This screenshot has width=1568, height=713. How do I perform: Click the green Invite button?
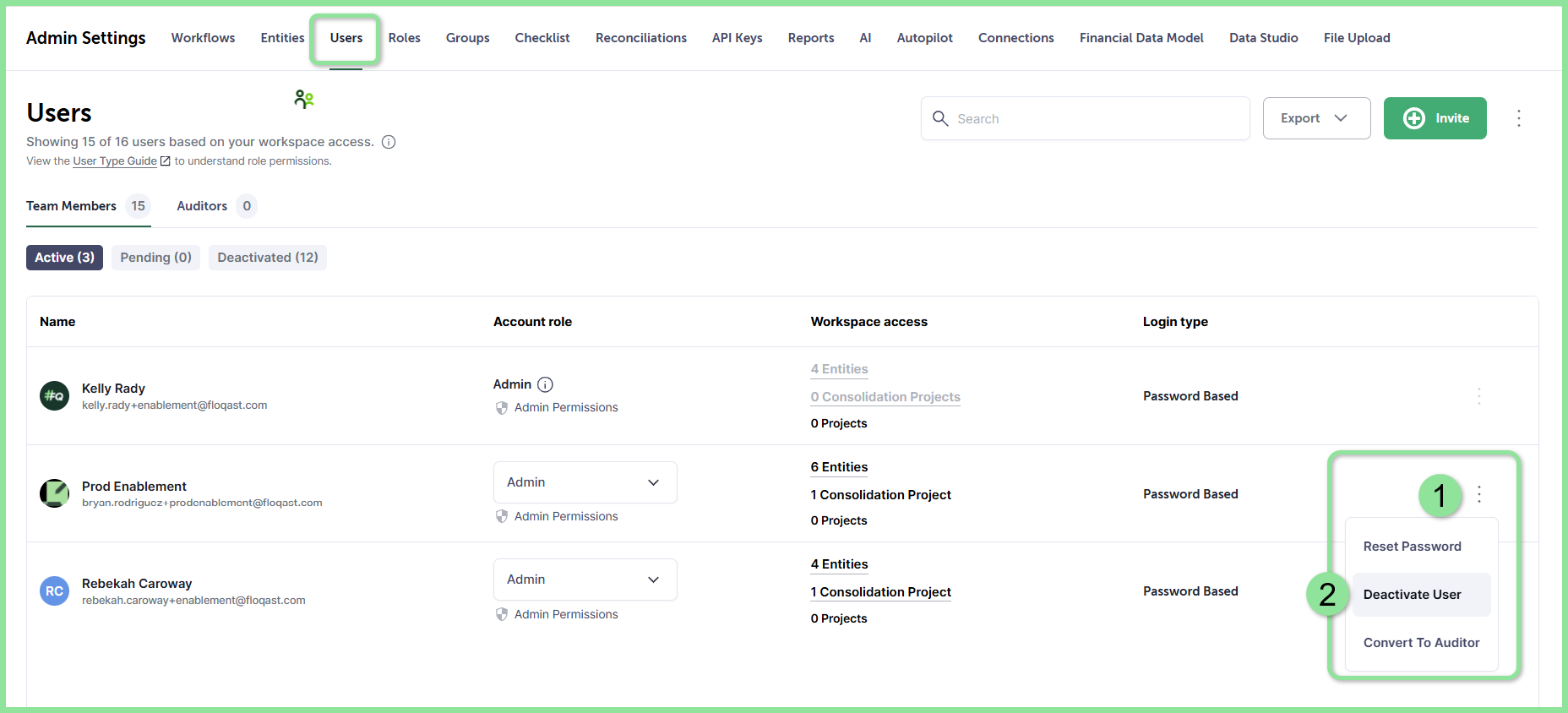click(x=1435, y=118)
